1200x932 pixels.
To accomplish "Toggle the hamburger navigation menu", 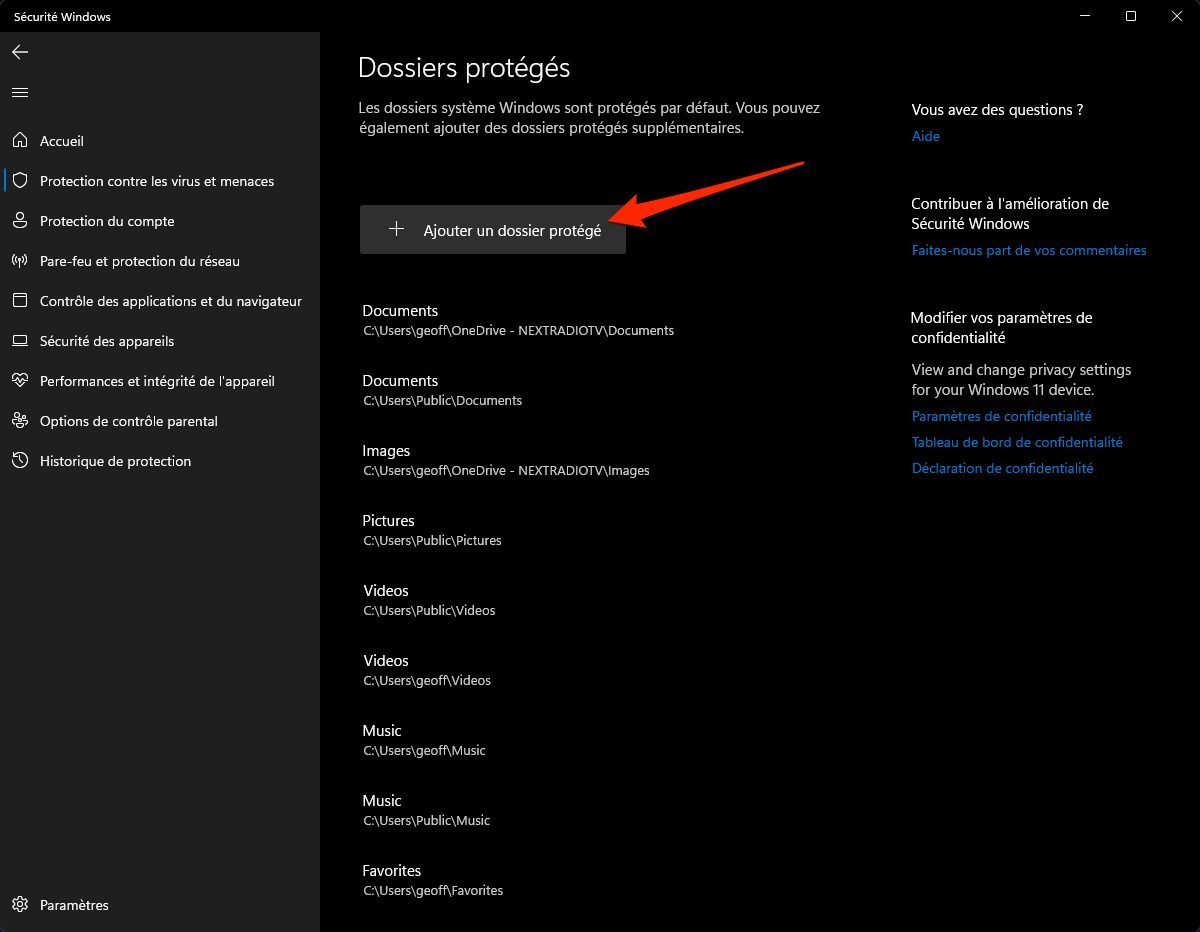I will (x=20, y=92).
